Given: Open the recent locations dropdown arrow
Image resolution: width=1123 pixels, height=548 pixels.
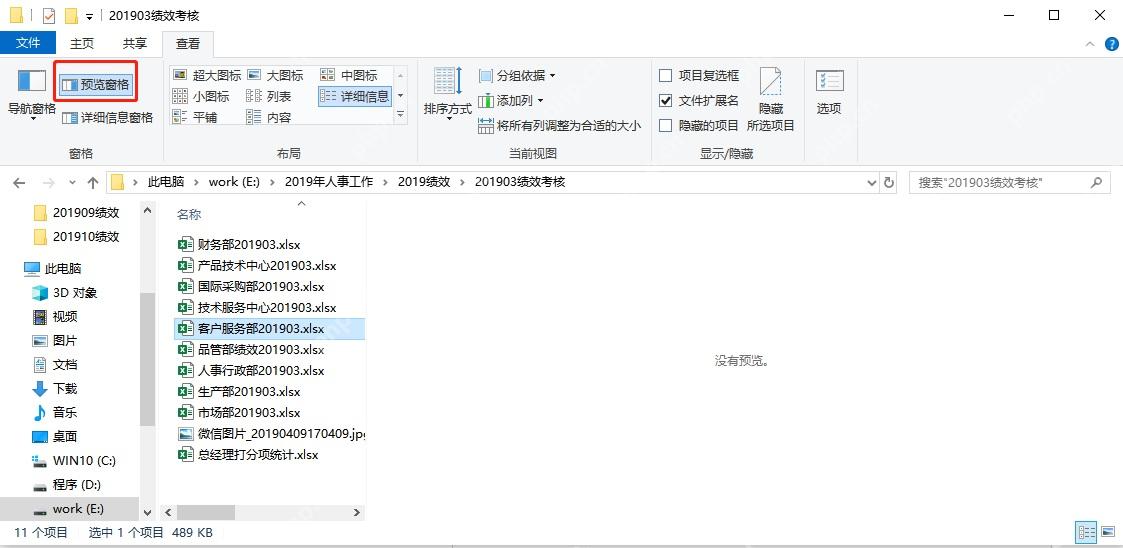Looking at the screenshot, I should point(72,183).
